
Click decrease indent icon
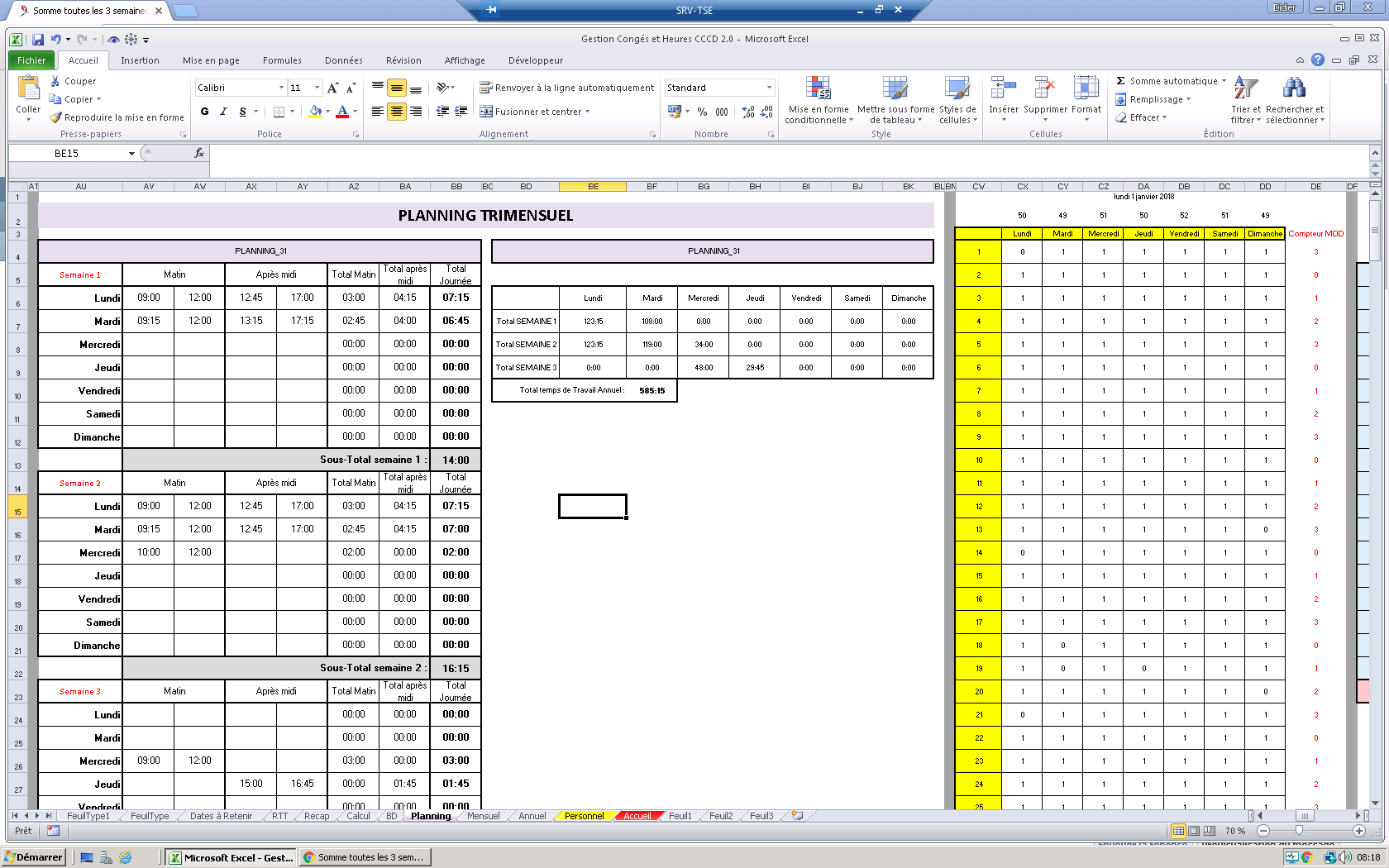coord(442,112)
